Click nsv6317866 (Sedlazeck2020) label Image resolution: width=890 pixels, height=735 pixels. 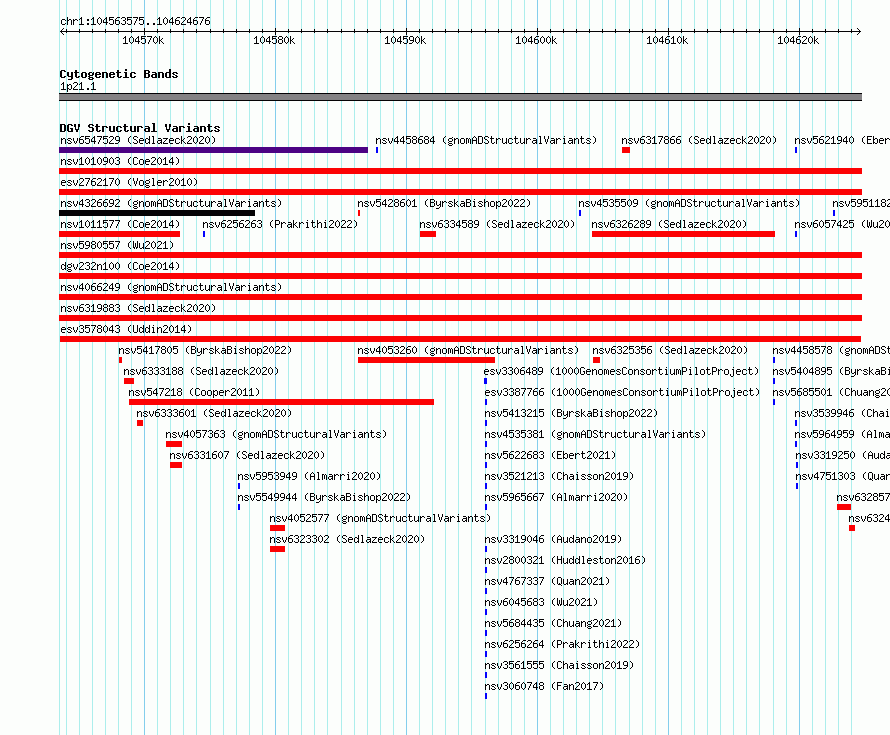point(699,140)
